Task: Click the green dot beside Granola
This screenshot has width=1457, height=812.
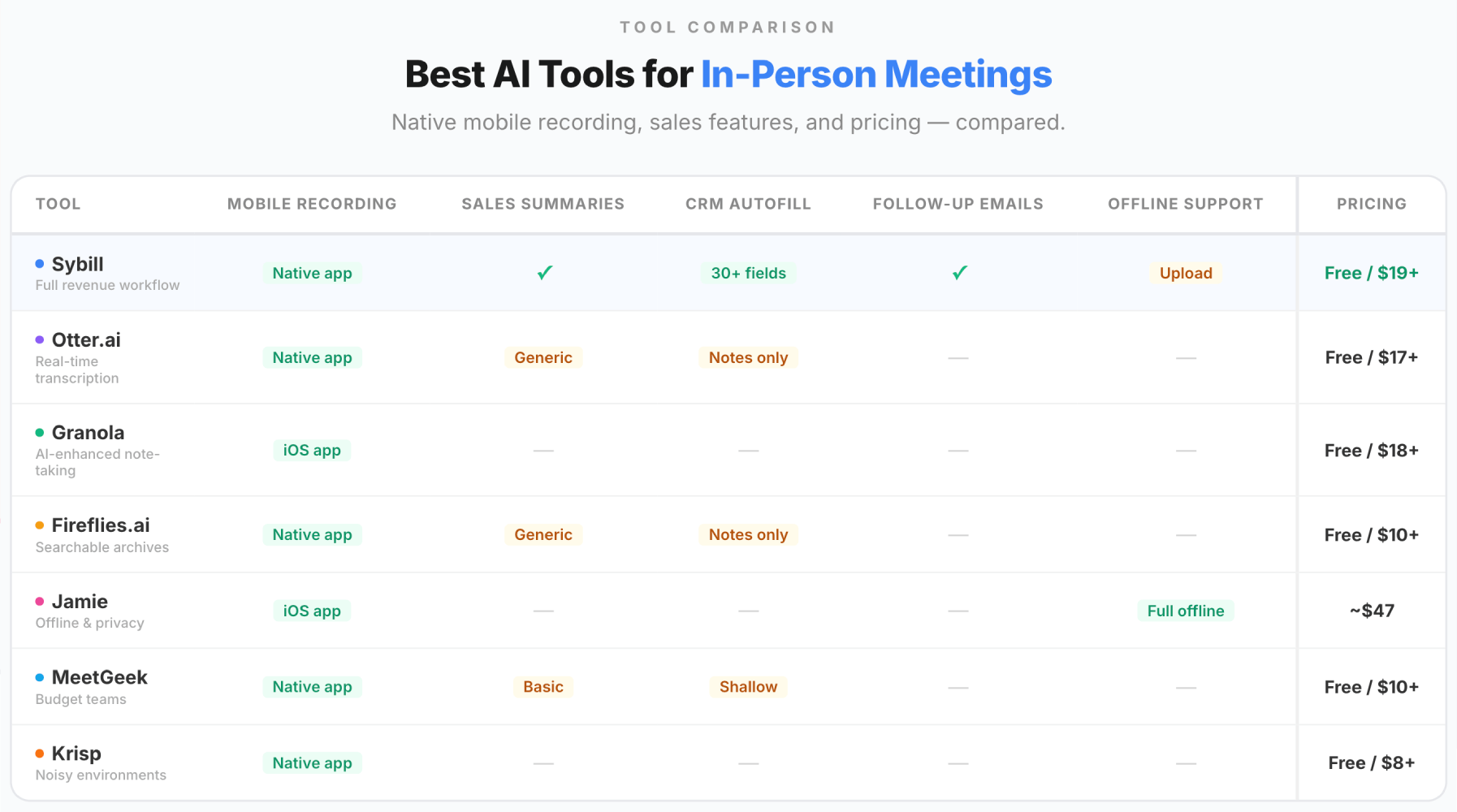Action: coord(40,432)
